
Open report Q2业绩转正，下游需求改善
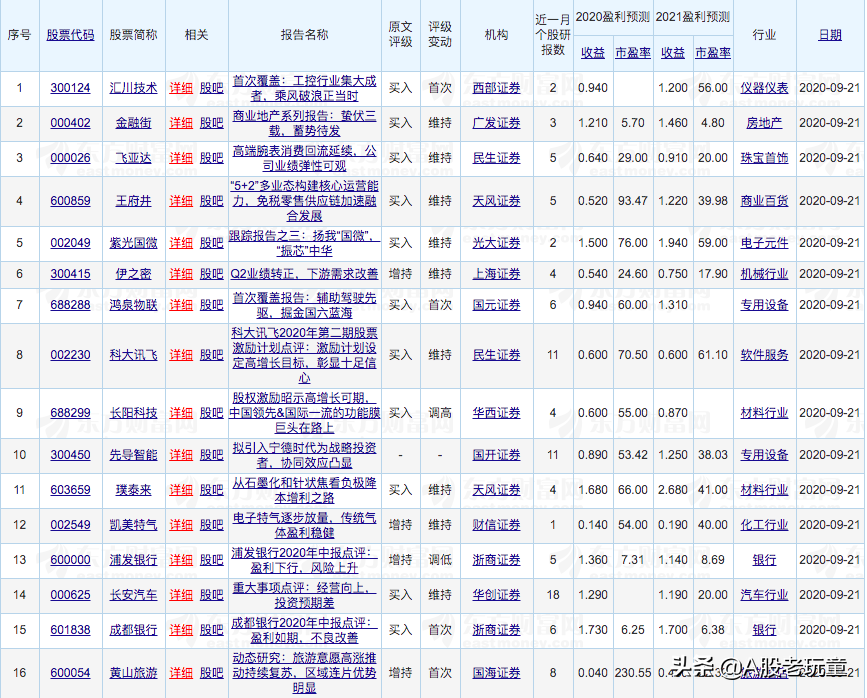[304, 274]
